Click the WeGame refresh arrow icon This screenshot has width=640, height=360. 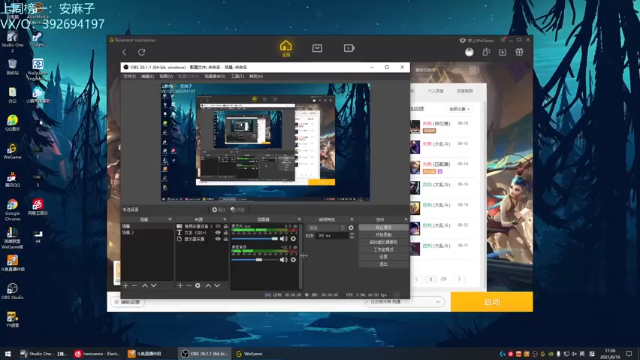(x=142, y=52)
